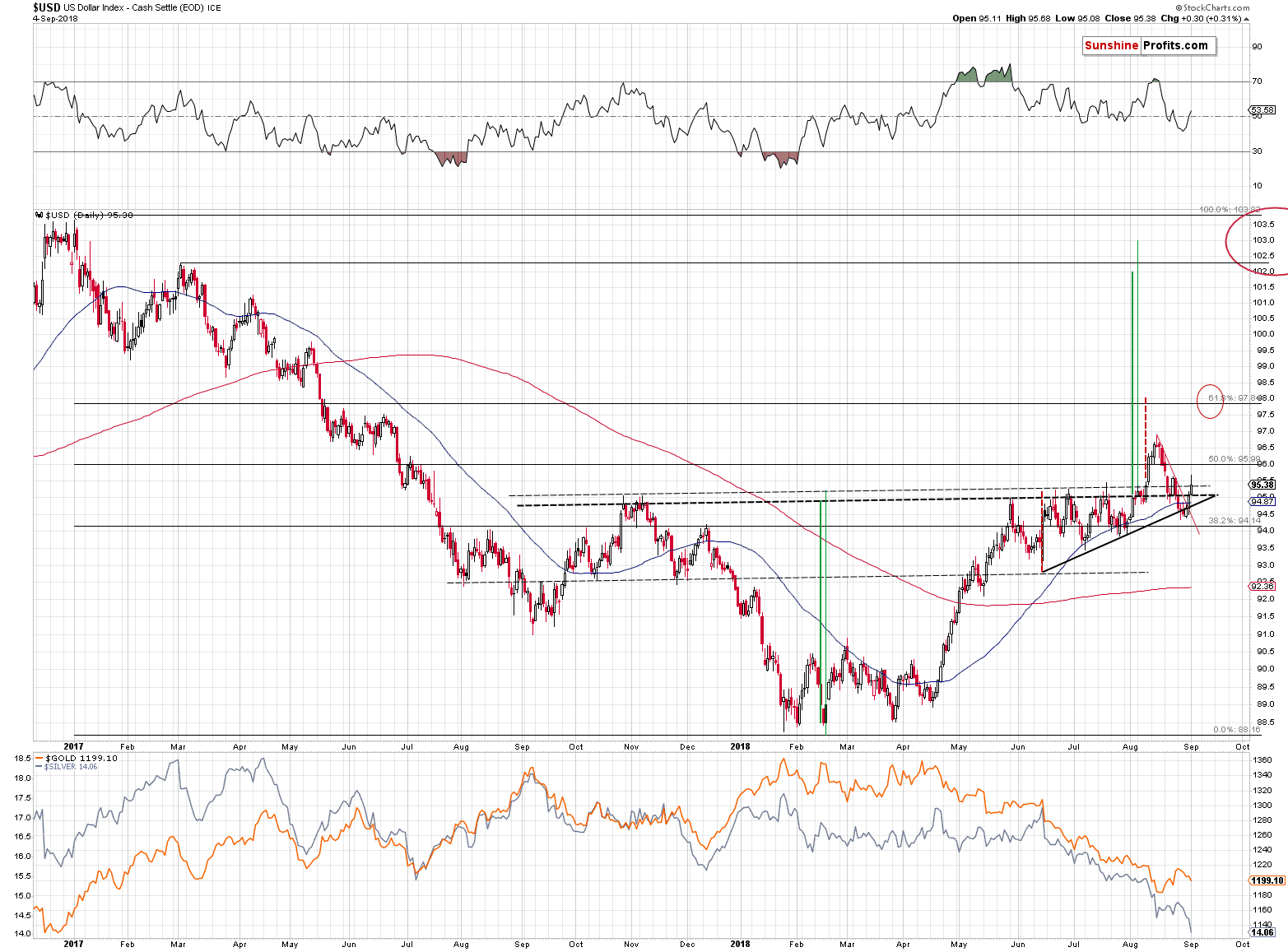Click the 70 overbought level on RSI axis
Screen dimensions: 1288x952
(1257, 81)
